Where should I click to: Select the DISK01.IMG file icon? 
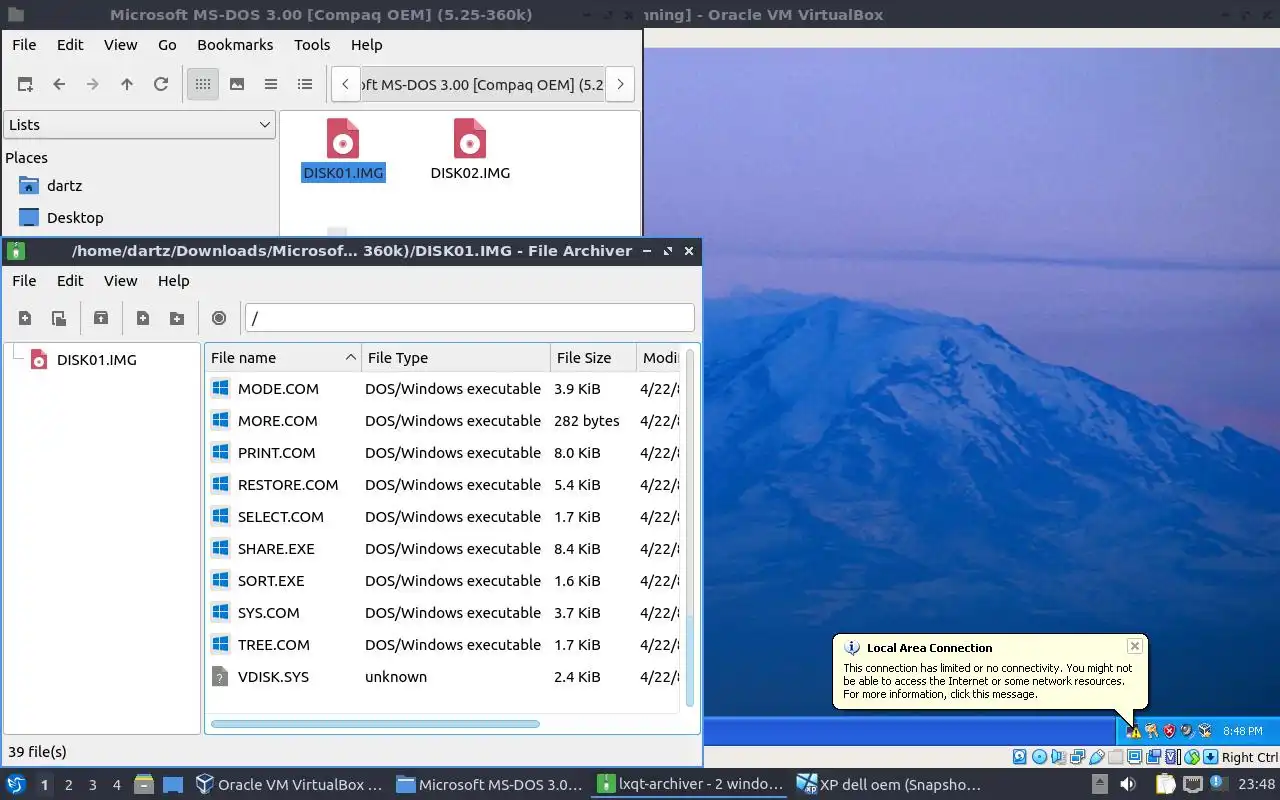click(343, 150)
